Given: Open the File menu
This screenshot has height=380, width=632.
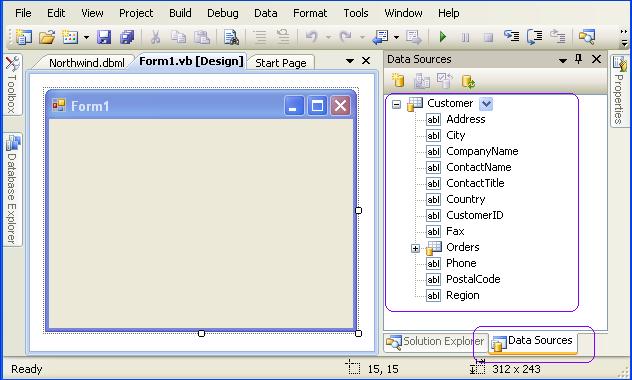Looking at the screenshot, I should (x=23, y=13).
